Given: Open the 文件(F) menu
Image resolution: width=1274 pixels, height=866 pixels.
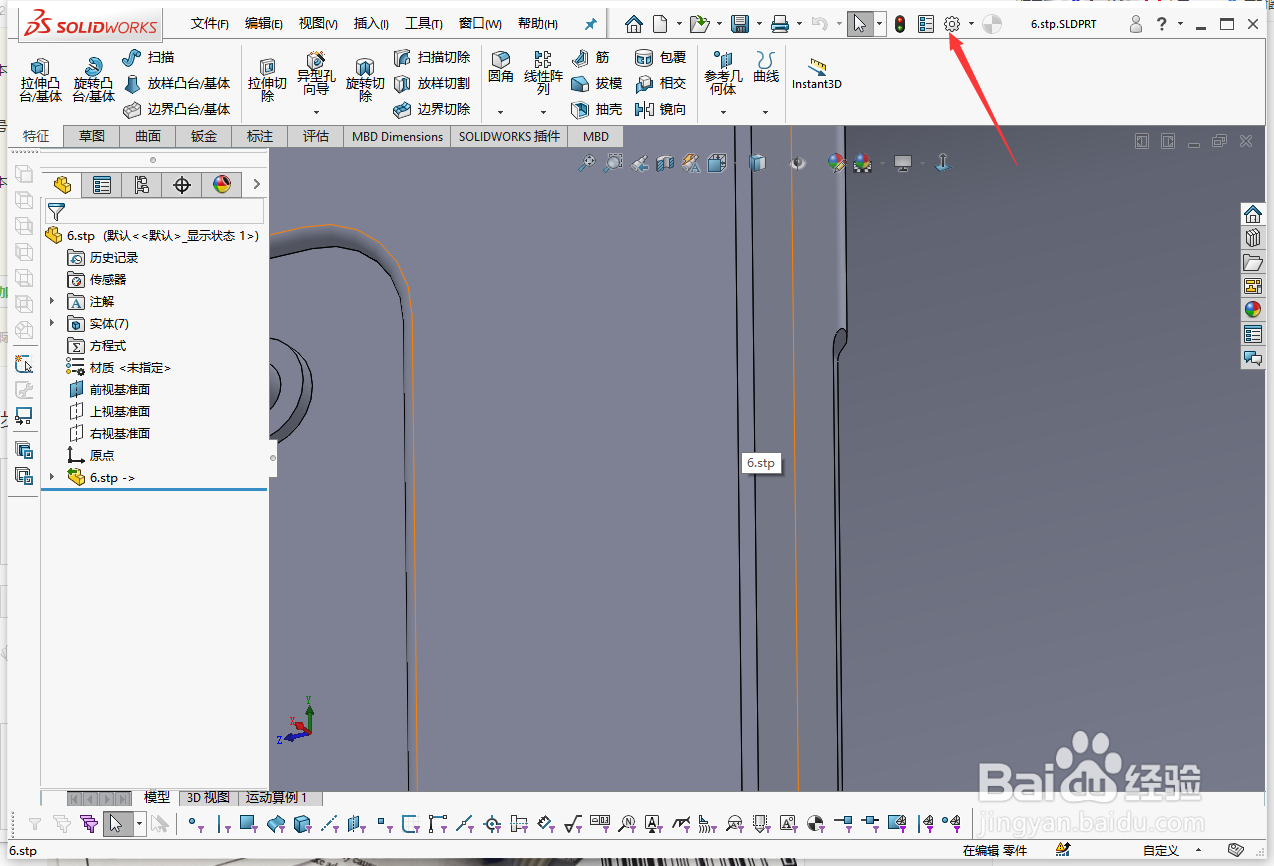Looking at the screenshot, I should click(210, 24).
